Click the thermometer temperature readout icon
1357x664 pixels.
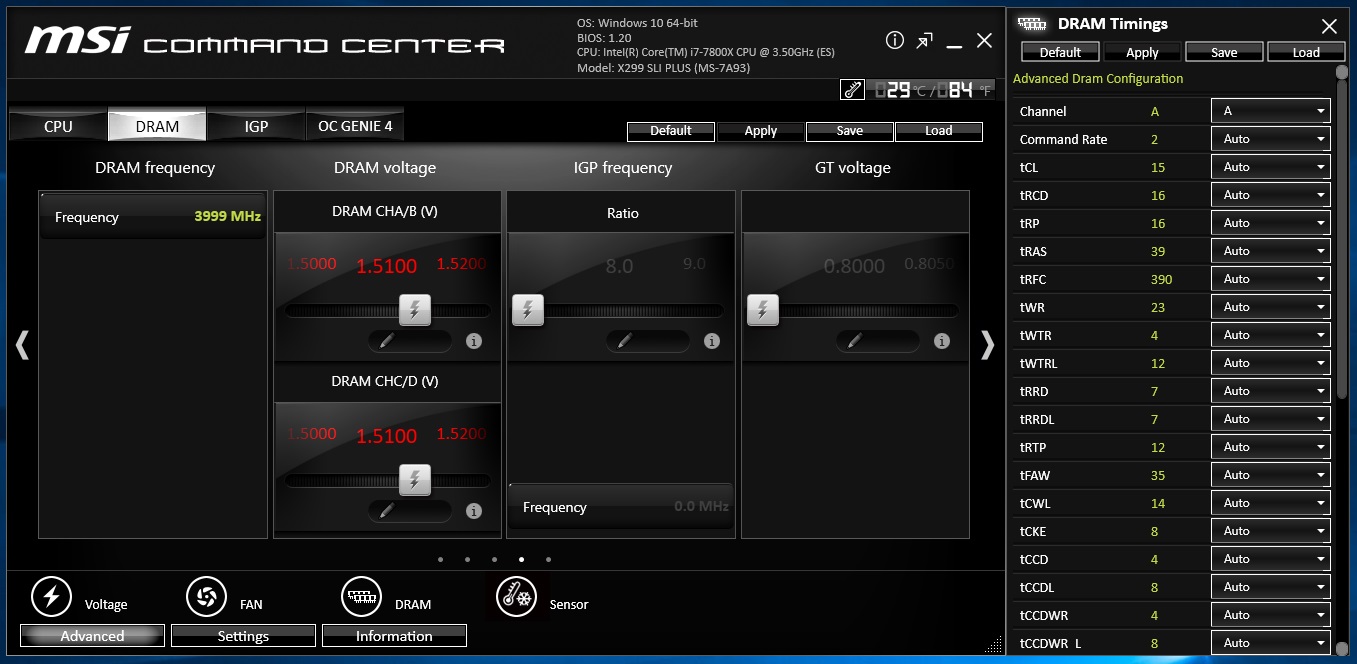coord(852,89)
